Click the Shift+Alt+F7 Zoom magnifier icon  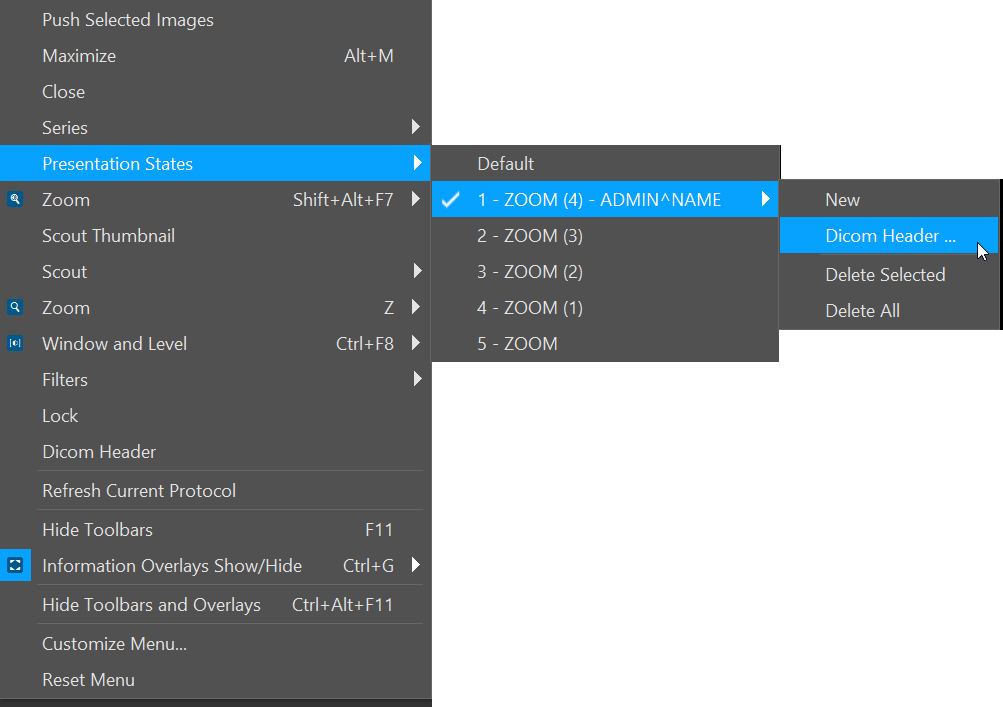tap(15, 199)
